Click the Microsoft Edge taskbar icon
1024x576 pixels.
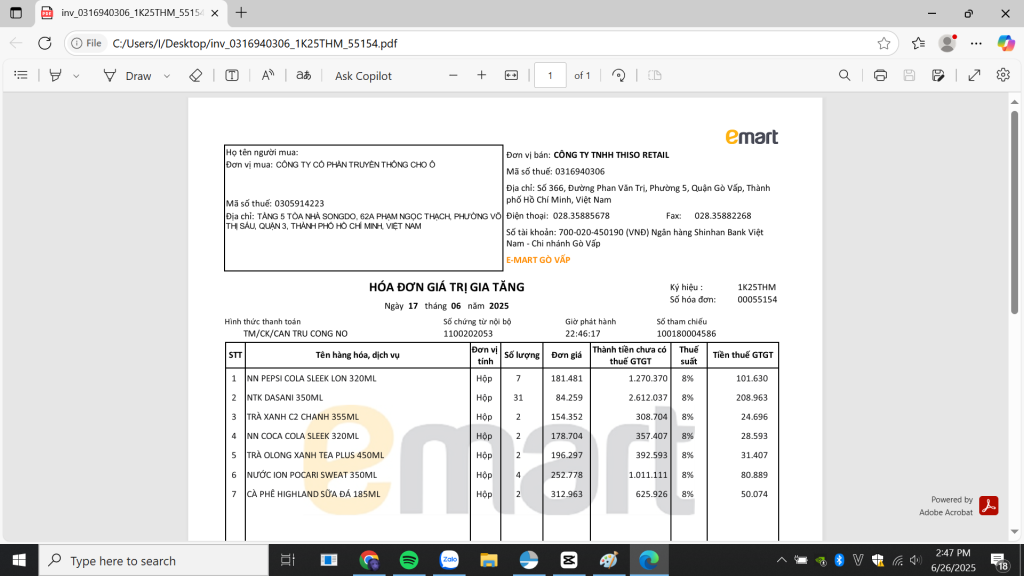pyautogui.click(x=648, y=560)
